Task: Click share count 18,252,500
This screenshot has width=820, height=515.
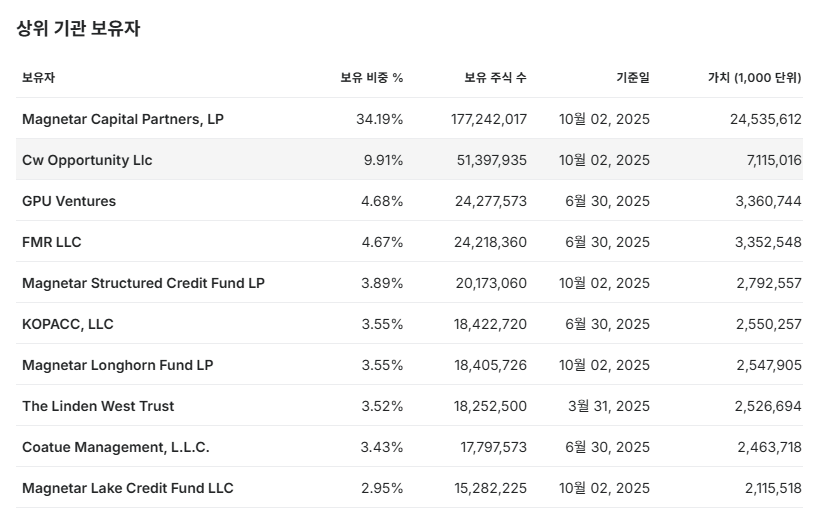Action: (x=490, y=406)
